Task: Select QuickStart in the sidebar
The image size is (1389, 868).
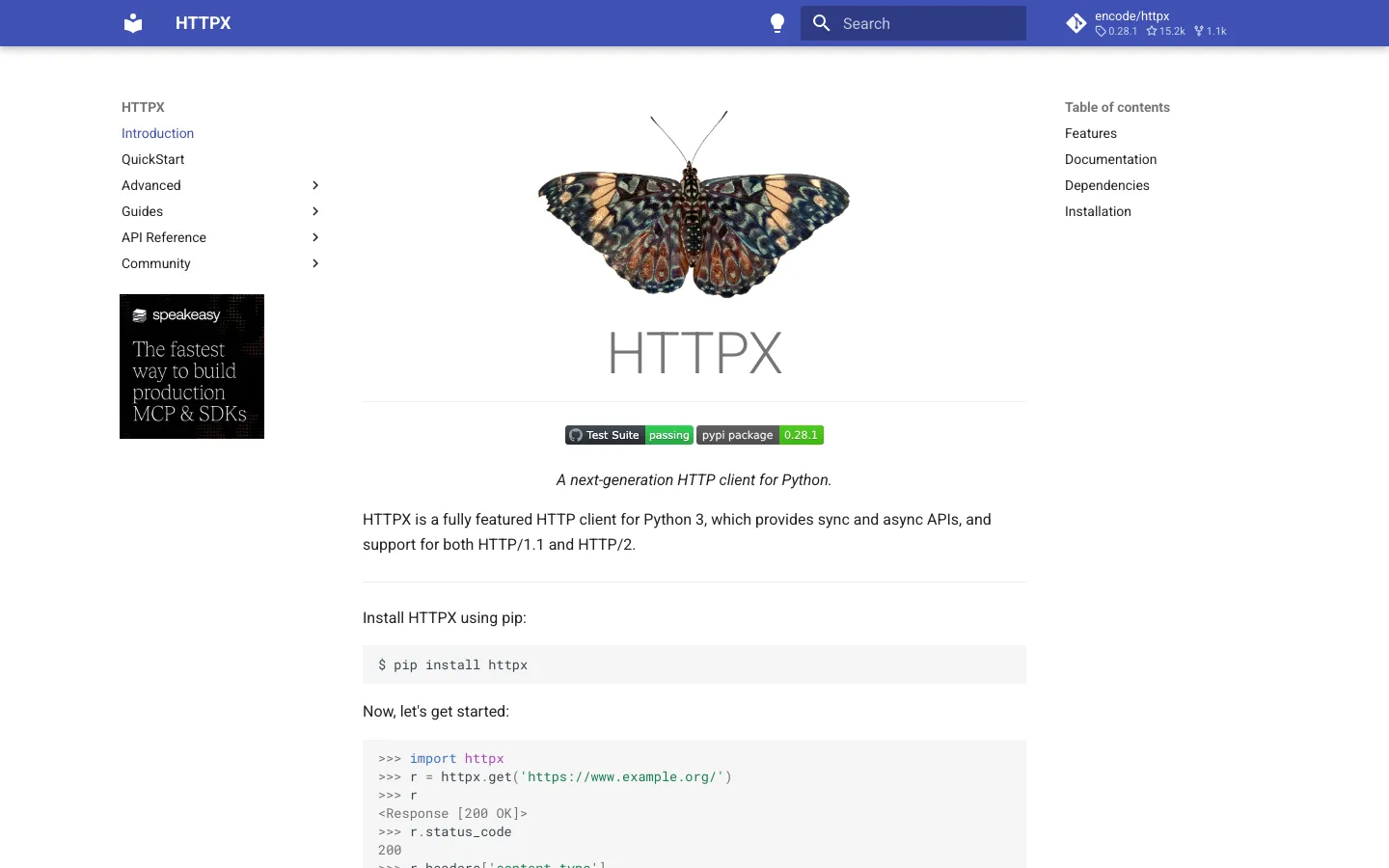Action: point(152,159)
